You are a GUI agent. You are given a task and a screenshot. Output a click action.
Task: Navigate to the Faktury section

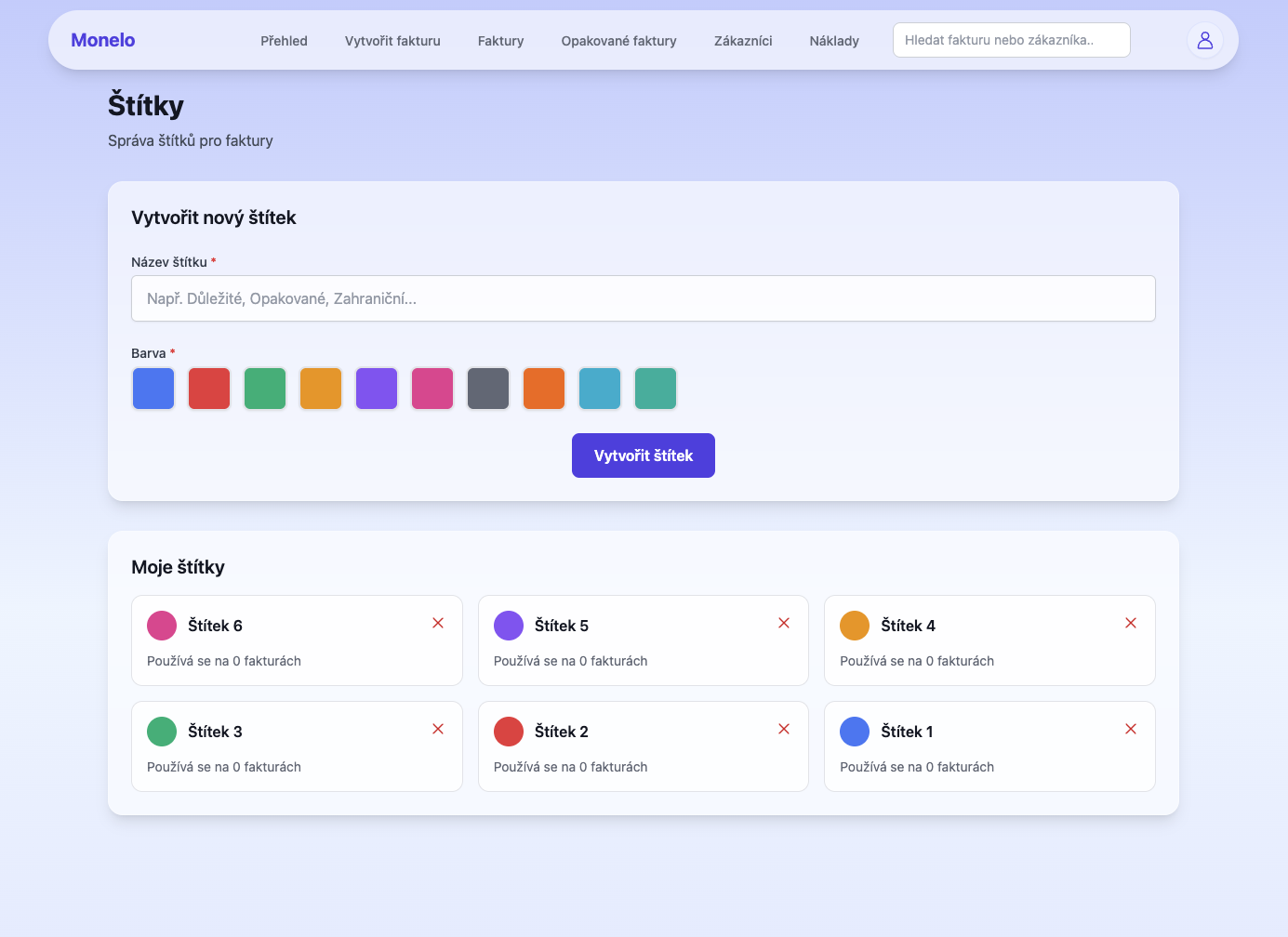500,41
